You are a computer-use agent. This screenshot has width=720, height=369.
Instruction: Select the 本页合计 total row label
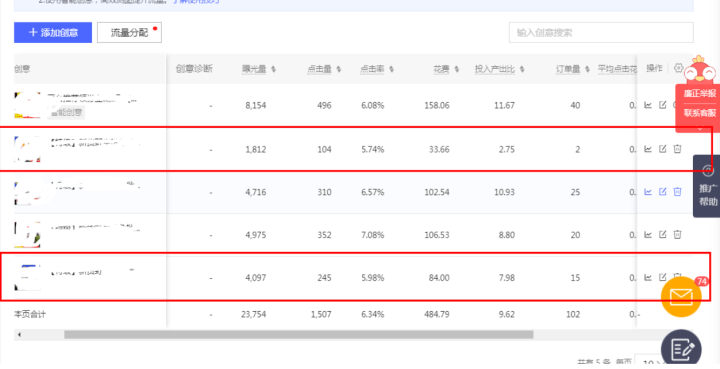[x=30, y=314]
